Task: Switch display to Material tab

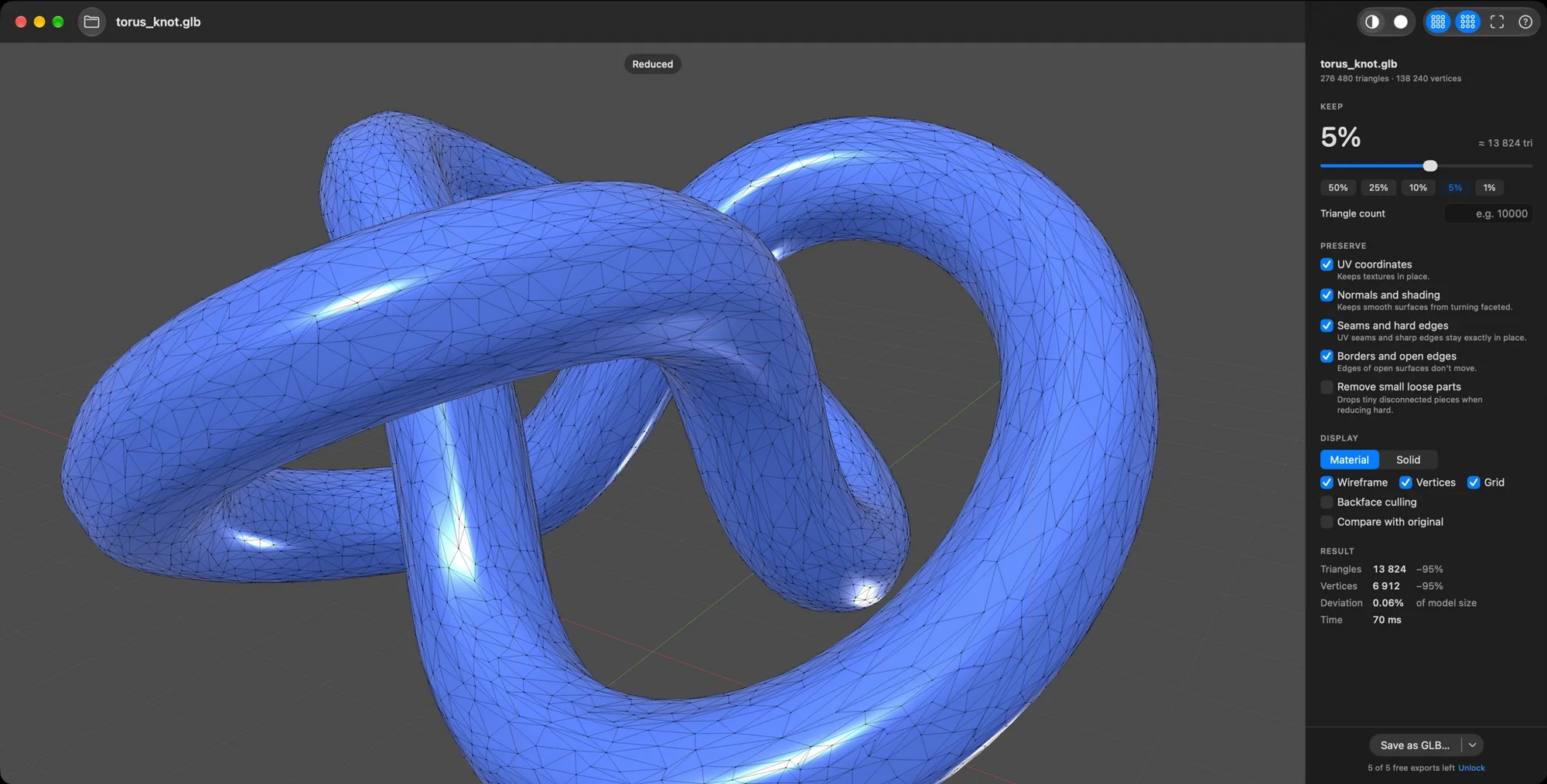Action: coord(1349,460)
